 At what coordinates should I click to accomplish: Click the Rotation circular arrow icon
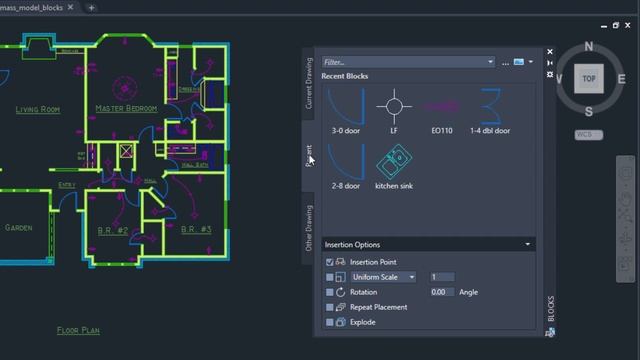pyautogui.click(x=340, y=292)
